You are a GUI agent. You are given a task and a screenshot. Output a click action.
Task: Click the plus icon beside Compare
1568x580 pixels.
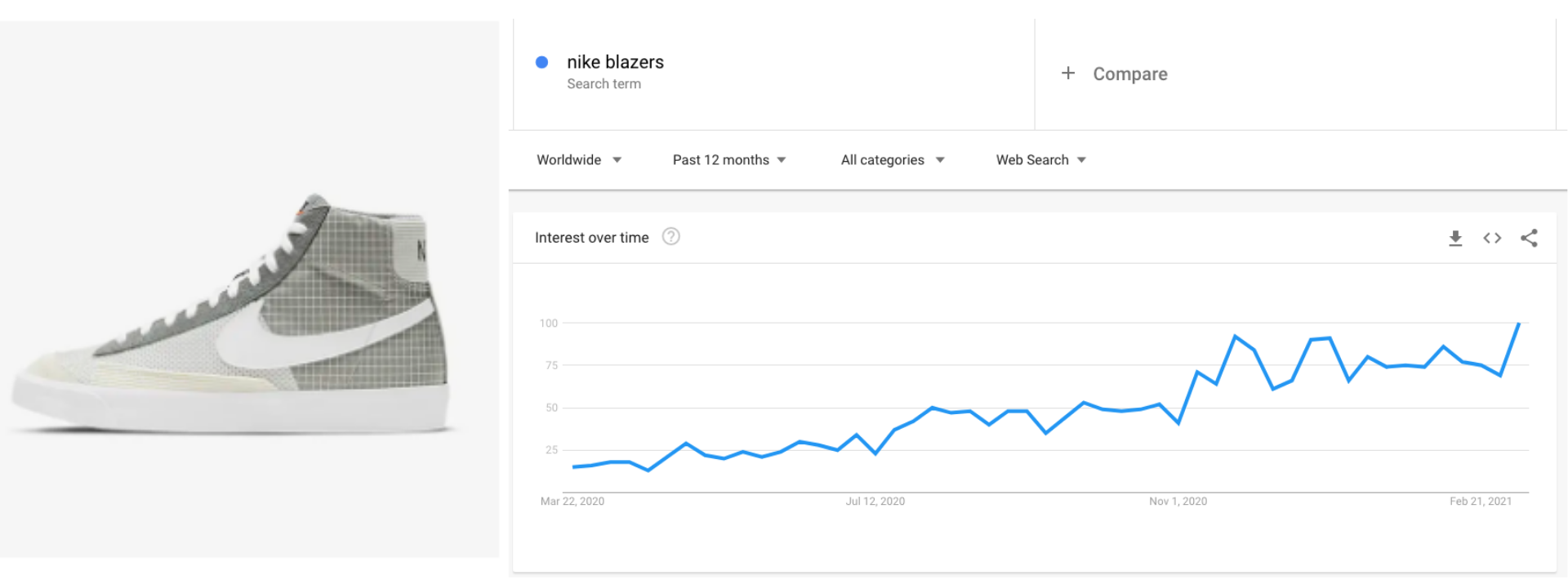[x=1067, y=74]
